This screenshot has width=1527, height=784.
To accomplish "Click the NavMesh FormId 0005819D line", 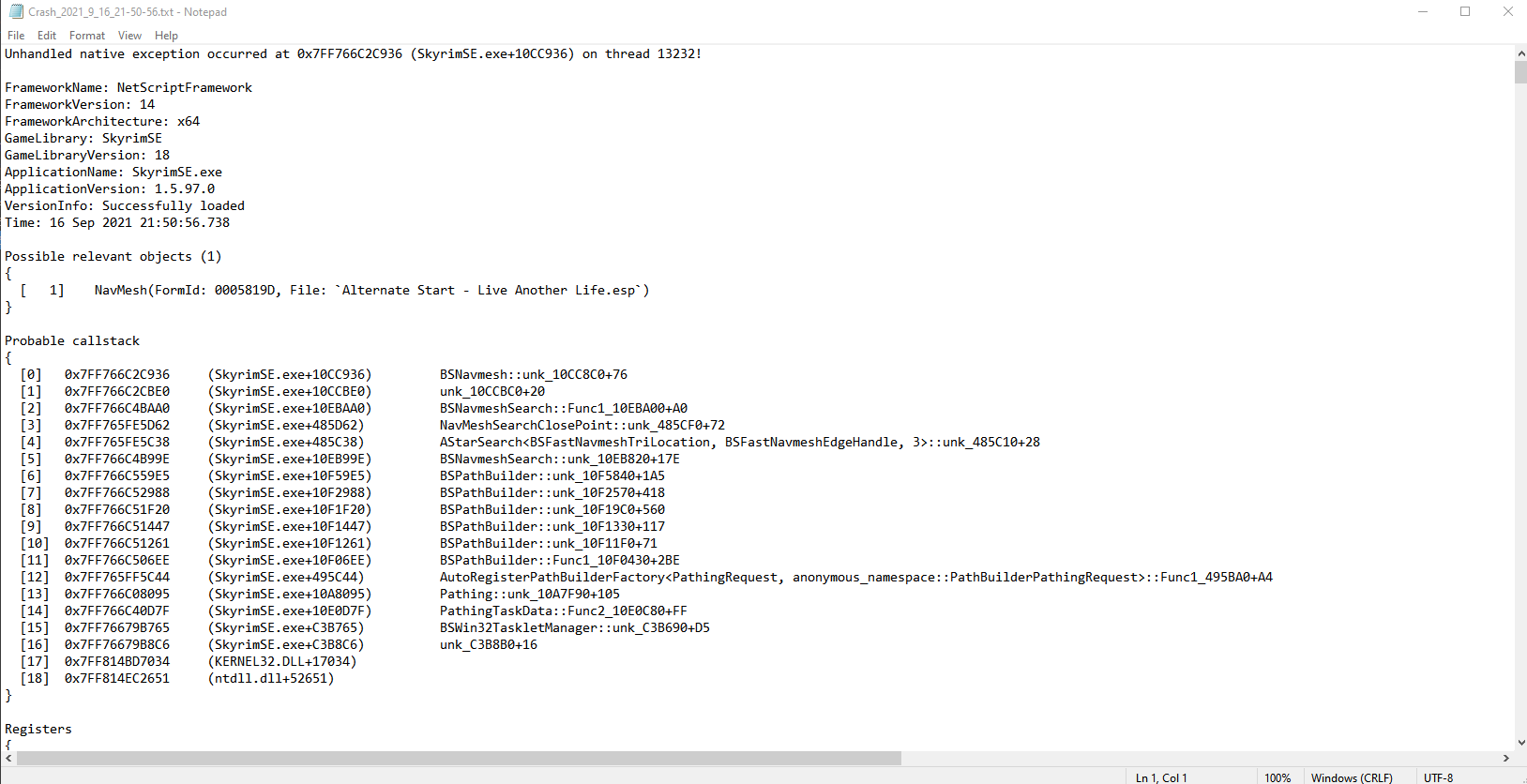I will (335, 290).
